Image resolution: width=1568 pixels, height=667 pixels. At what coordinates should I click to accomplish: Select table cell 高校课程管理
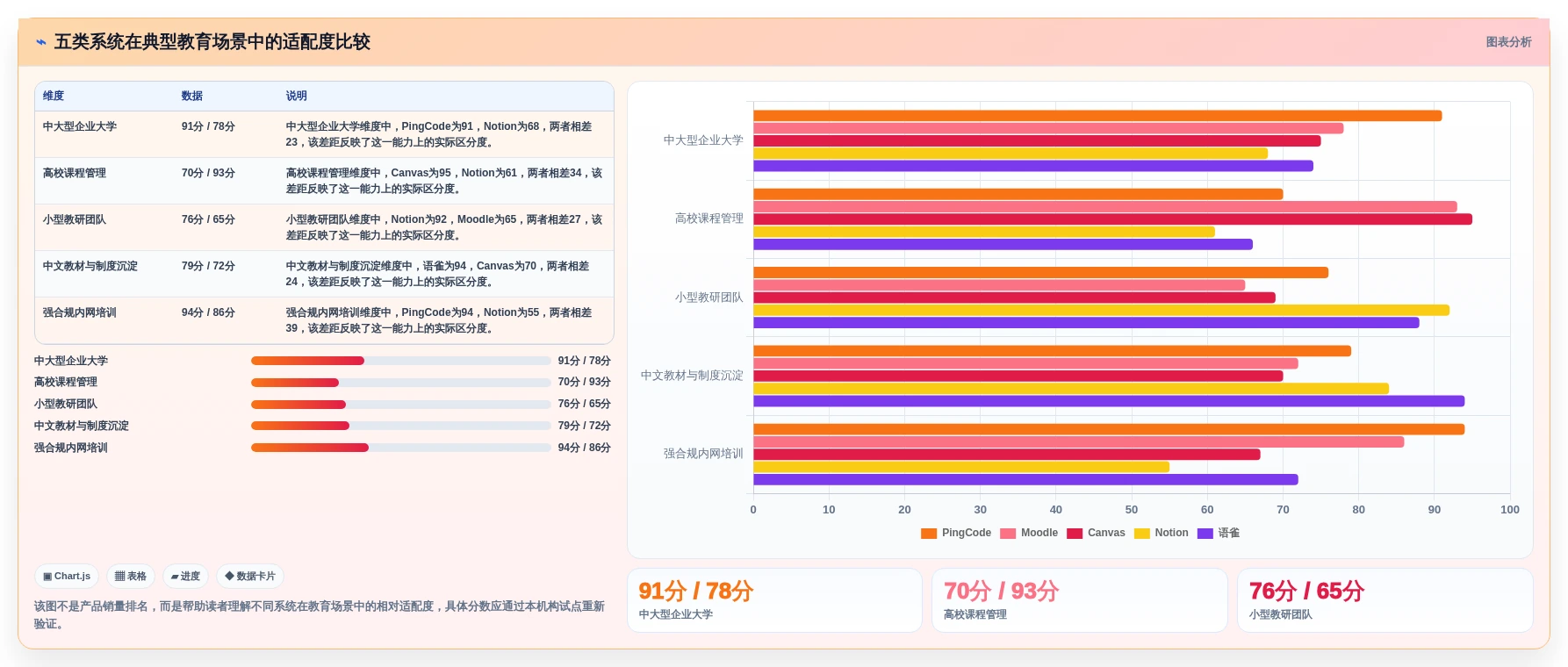(x=75, y=173)
